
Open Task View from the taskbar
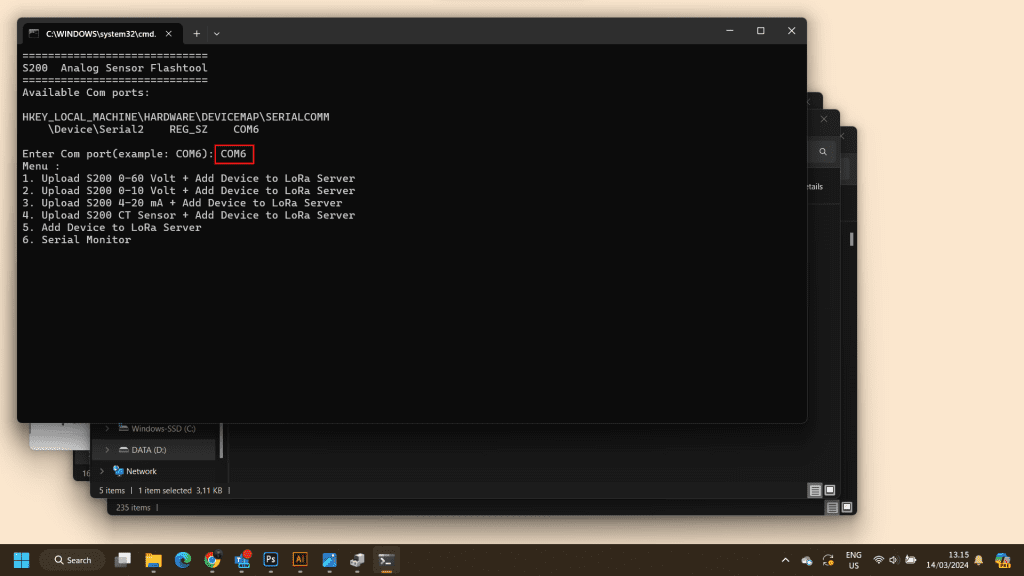tap(124, 560)
